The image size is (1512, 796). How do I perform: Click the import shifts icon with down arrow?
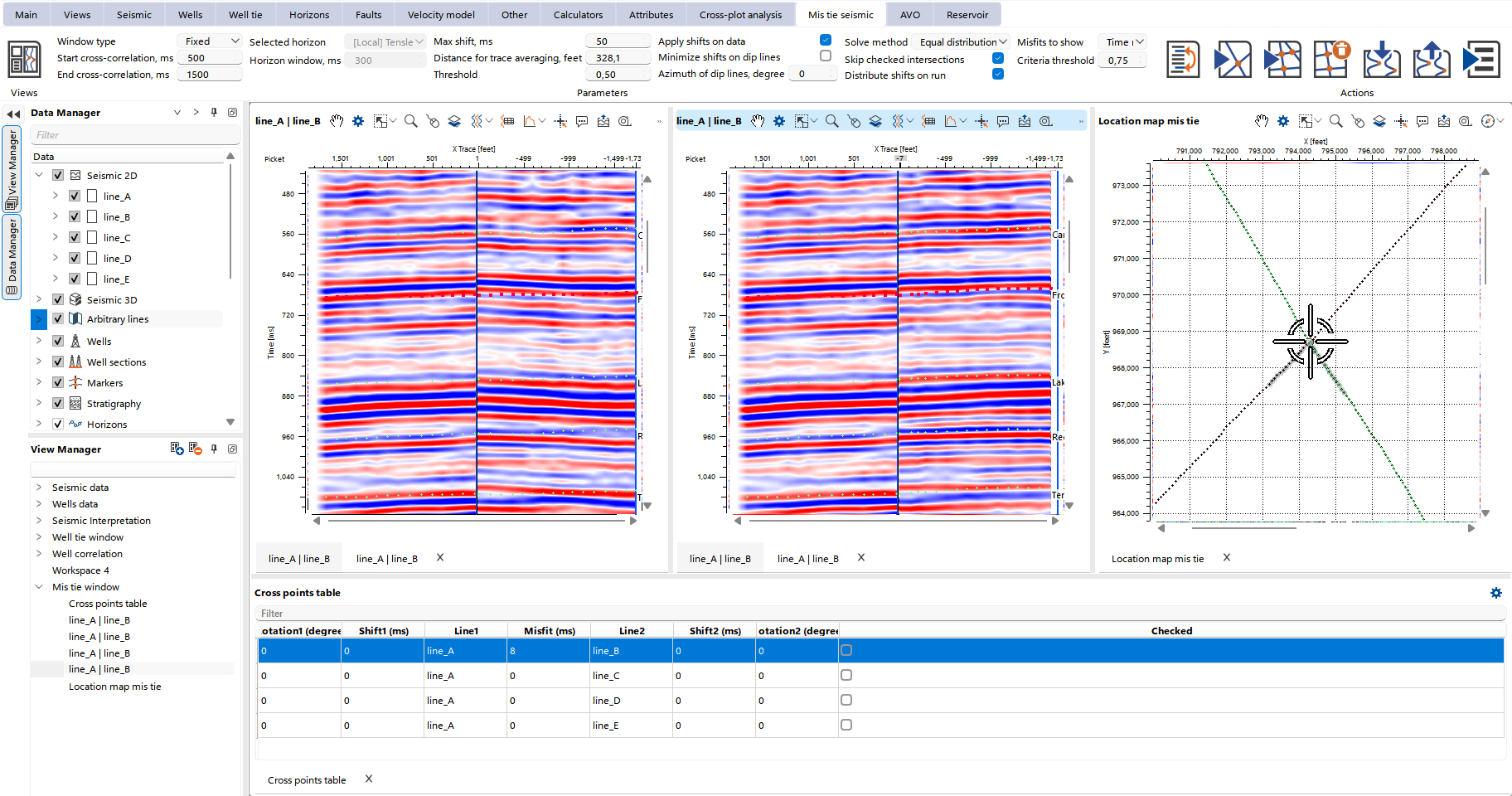[1381, 60]
